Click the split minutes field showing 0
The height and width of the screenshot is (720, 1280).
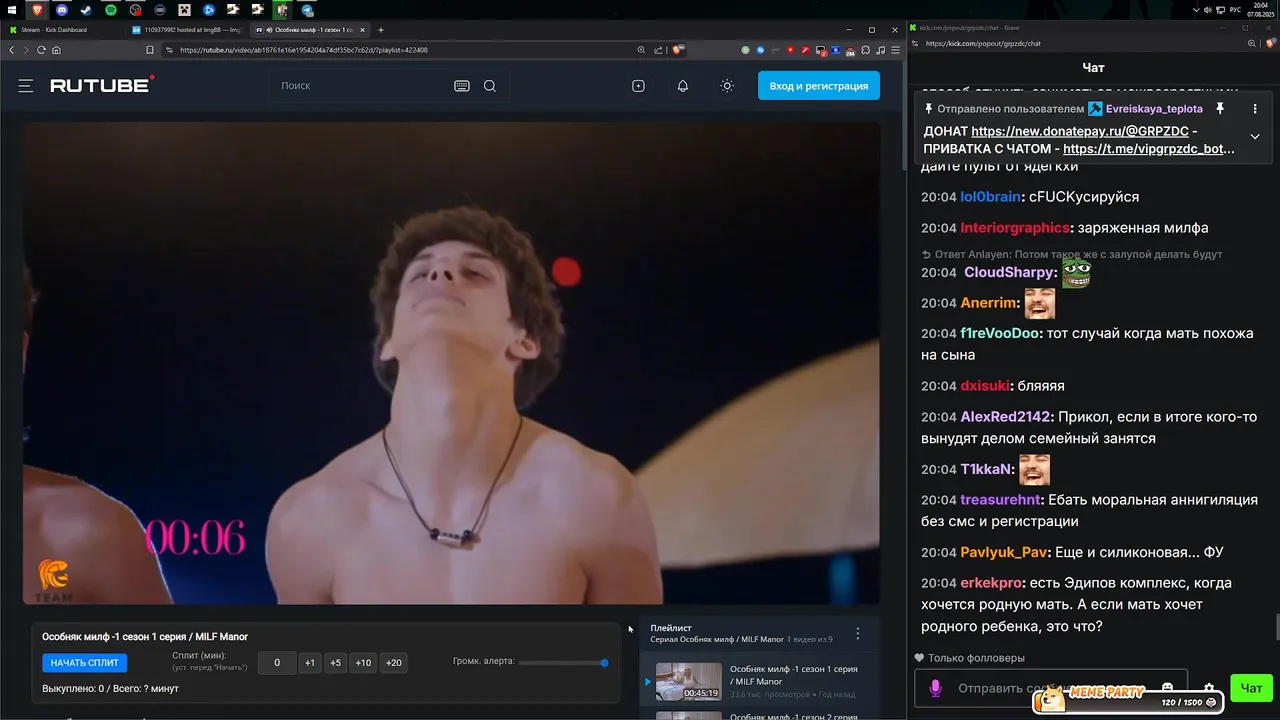coord(277,663)
